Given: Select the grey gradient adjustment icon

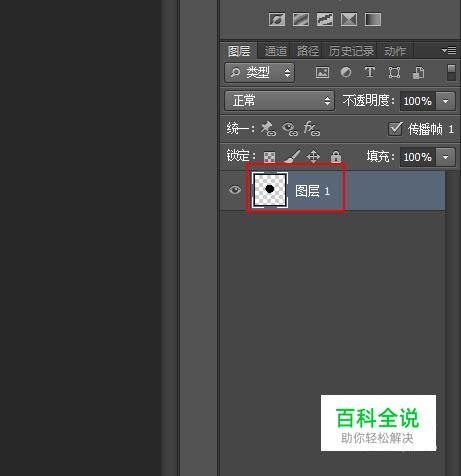Looking at the screenshot, I should coord(373,19).
